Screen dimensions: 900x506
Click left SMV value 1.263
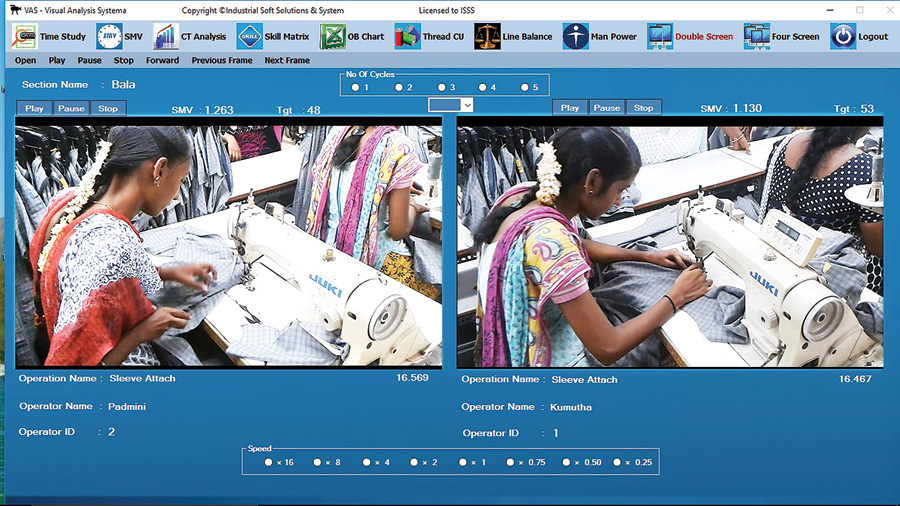click(x=219, y=110)
